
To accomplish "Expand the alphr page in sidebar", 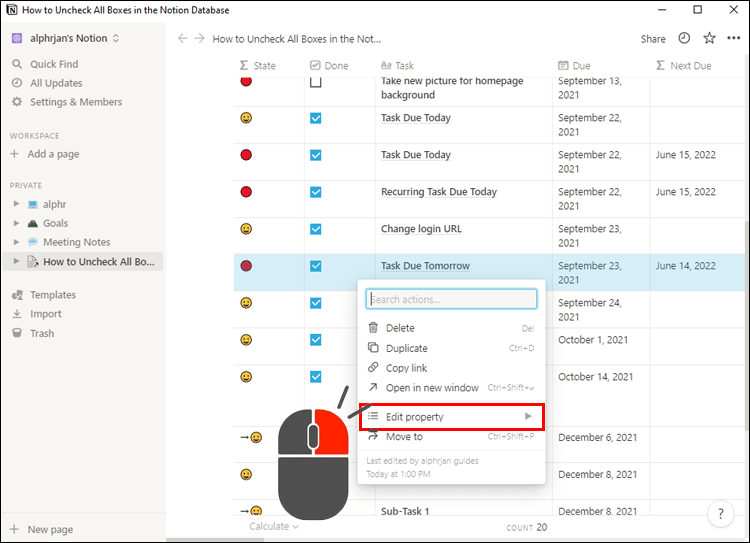I will 16,204.
